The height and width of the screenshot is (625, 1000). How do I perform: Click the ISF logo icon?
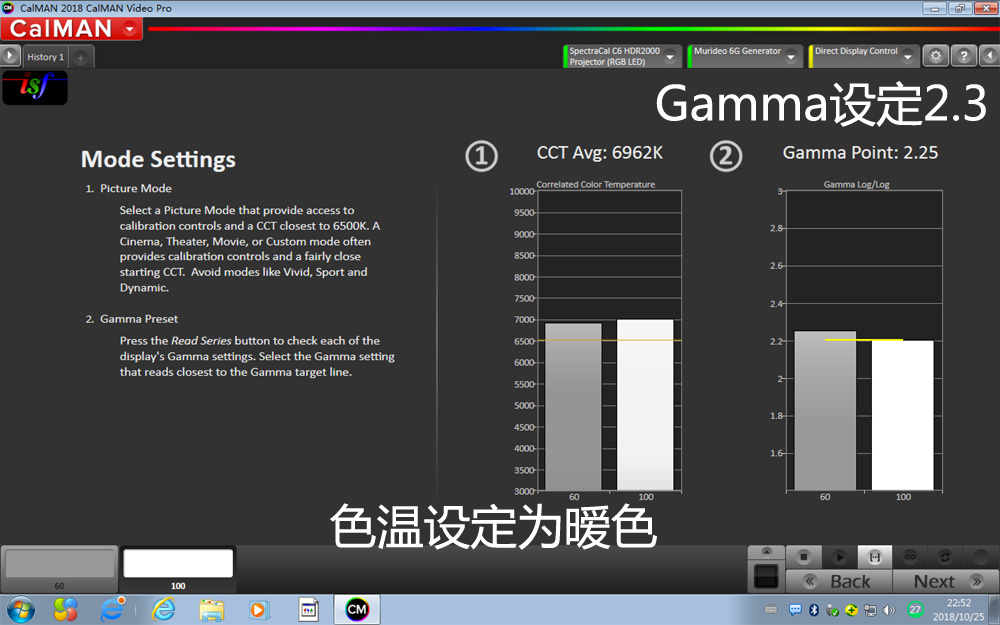[35, 89]
